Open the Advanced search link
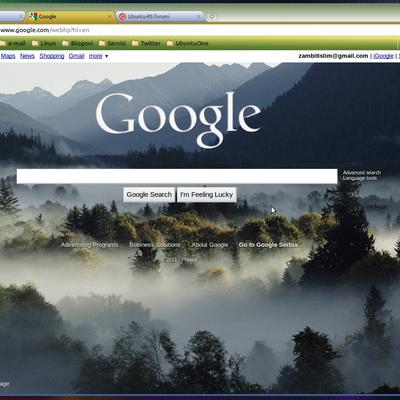The height and width of the screenshot is (400, 400). 362,173
